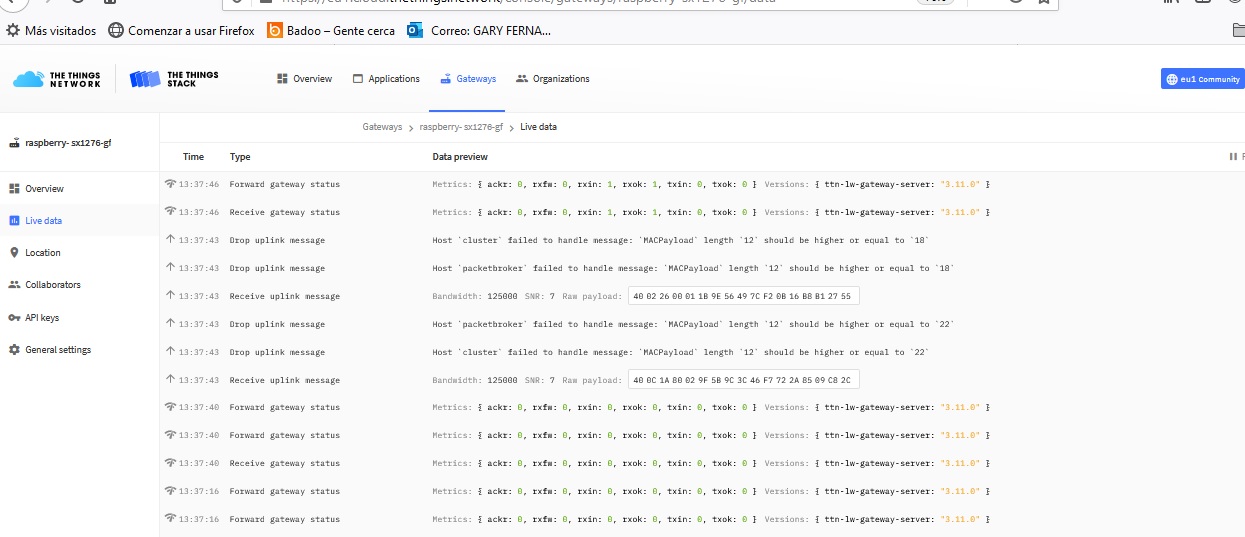Open the Badoo – Gente cerca bookmark
1245x537 pixels.
(x=330, y=31)
